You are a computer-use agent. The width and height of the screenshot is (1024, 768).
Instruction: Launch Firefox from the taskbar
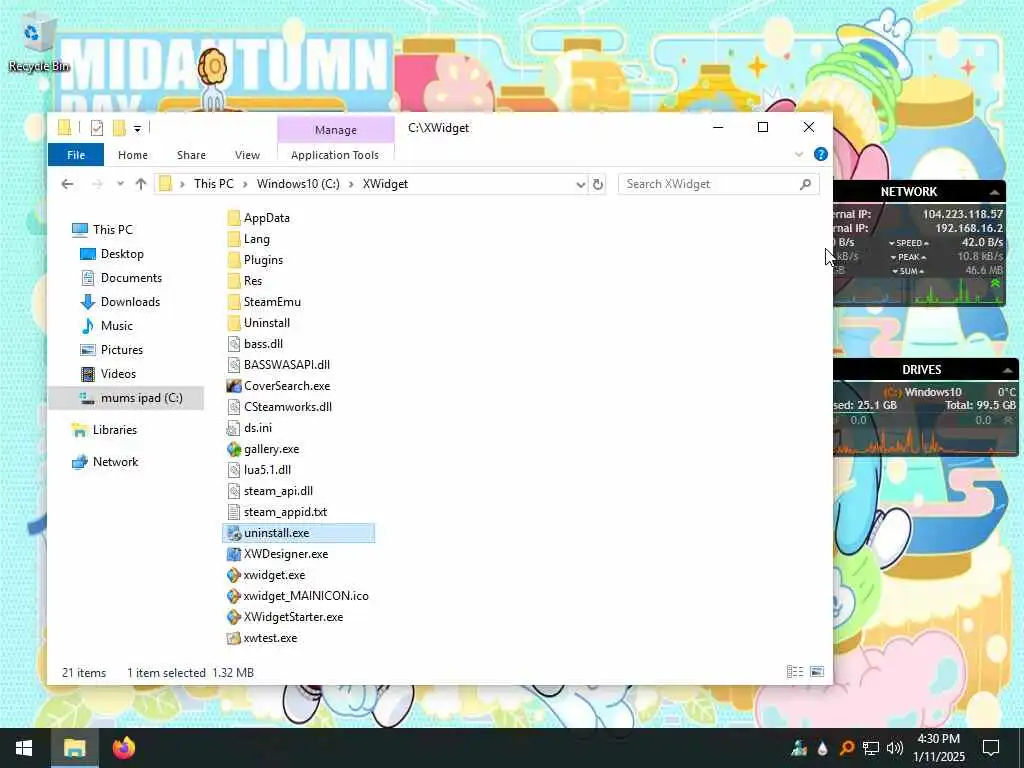[x=123, y=748]
